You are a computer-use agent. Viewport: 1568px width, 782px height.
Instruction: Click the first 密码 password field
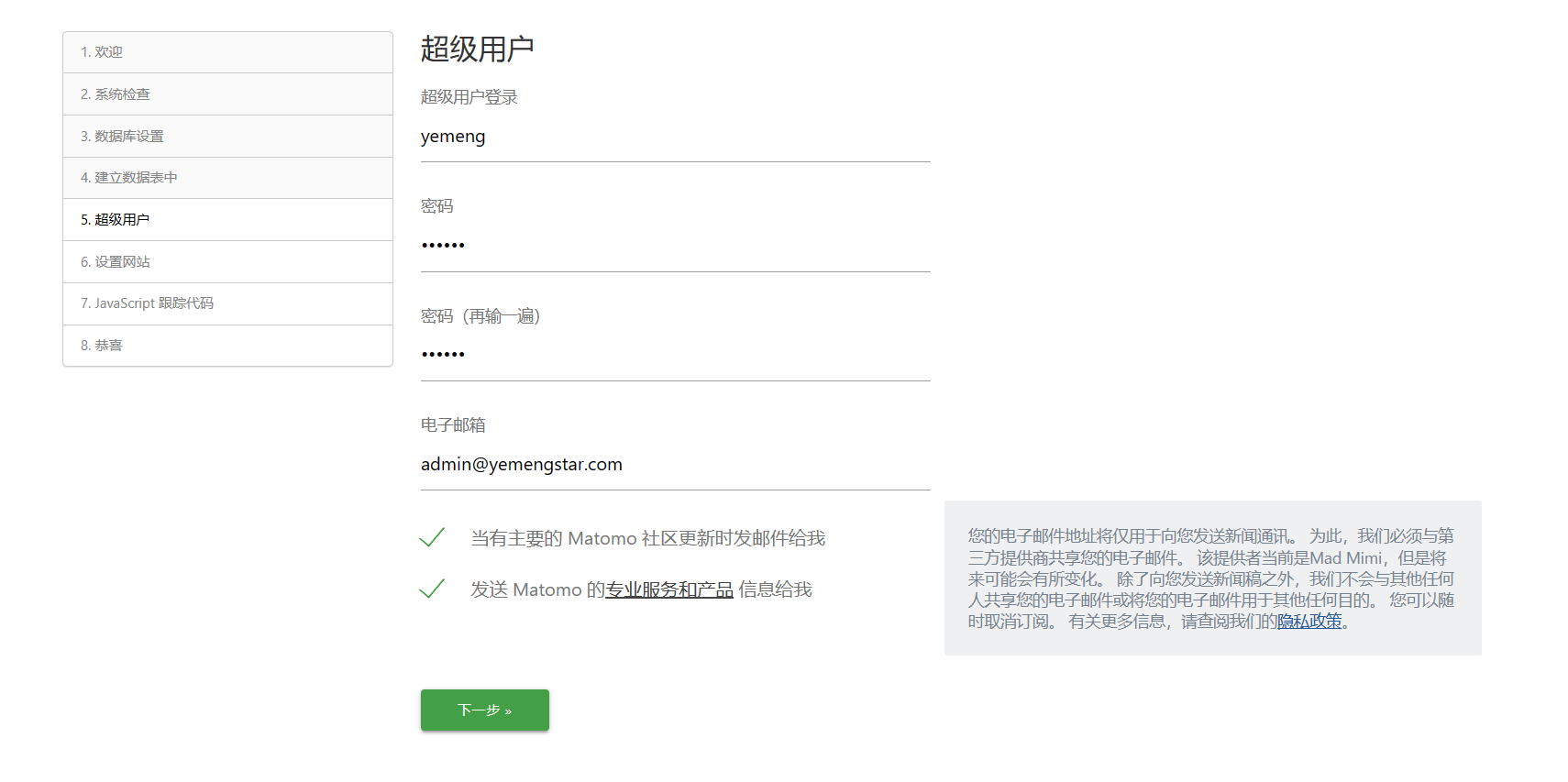pyautogui.click(x=675, y=246)
